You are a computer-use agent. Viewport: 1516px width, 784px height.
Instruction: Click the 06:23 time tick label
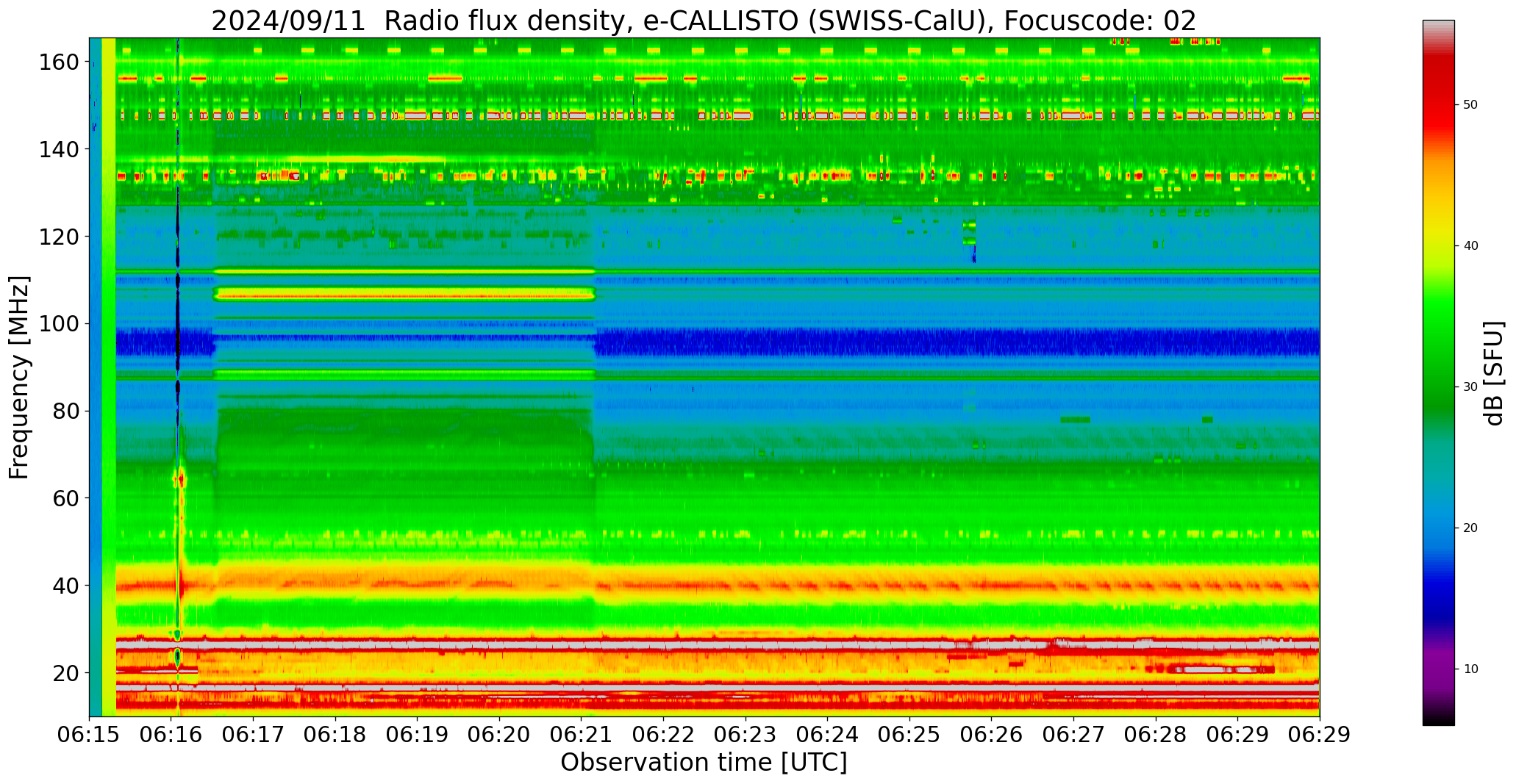(746, 735)
